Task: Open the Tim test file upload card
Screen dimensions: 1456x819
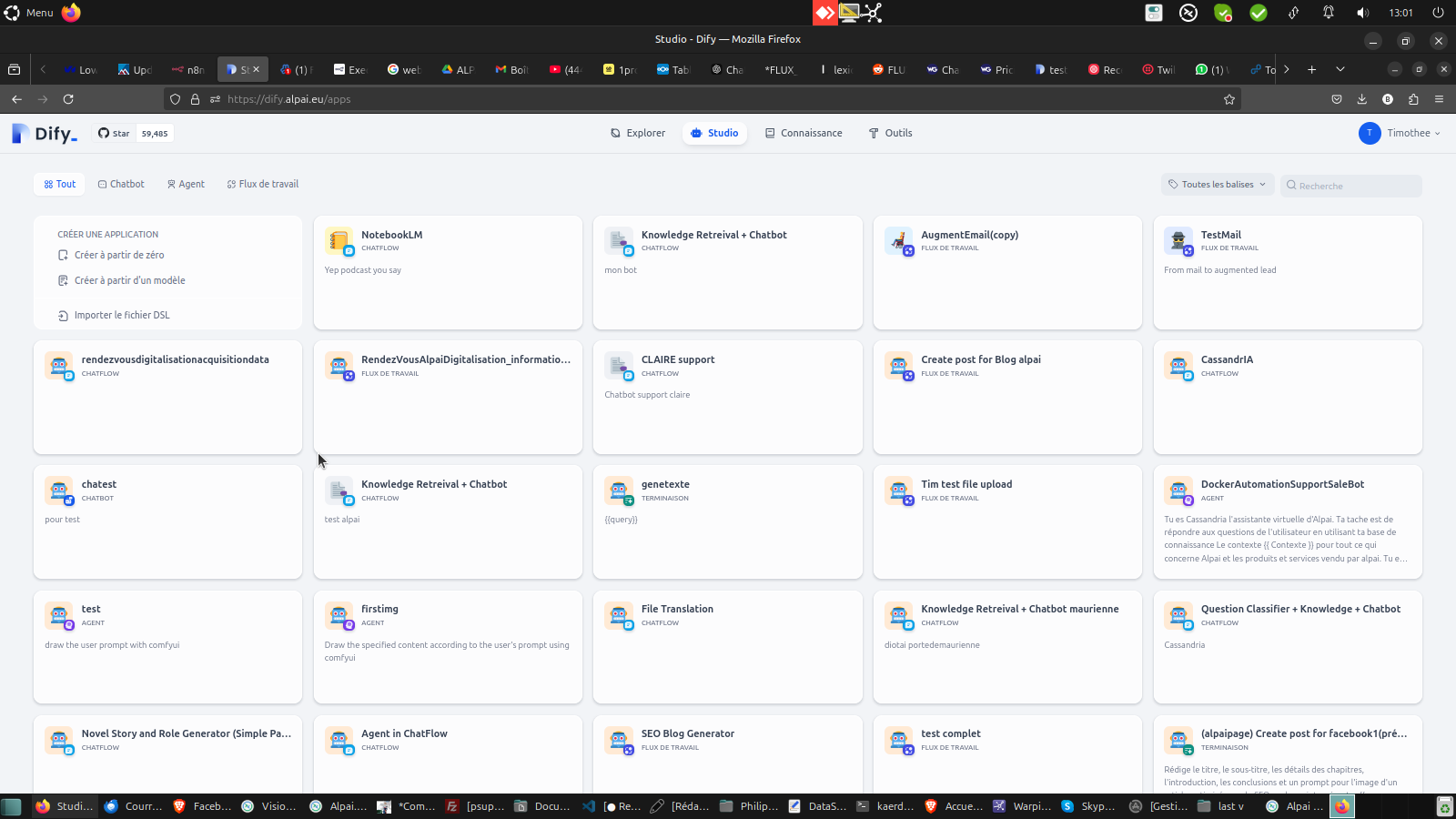Action: coord(1007,521)
